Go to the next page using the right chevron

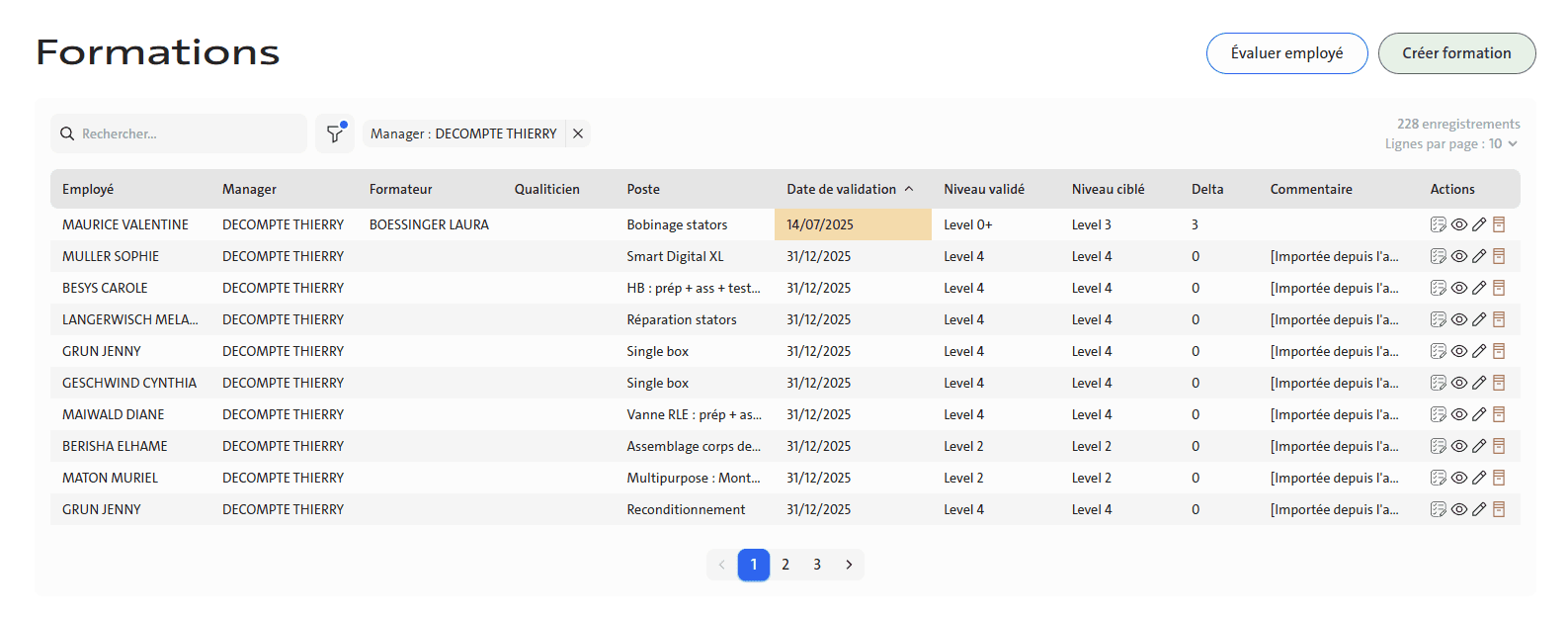click(x=849, y=565)
